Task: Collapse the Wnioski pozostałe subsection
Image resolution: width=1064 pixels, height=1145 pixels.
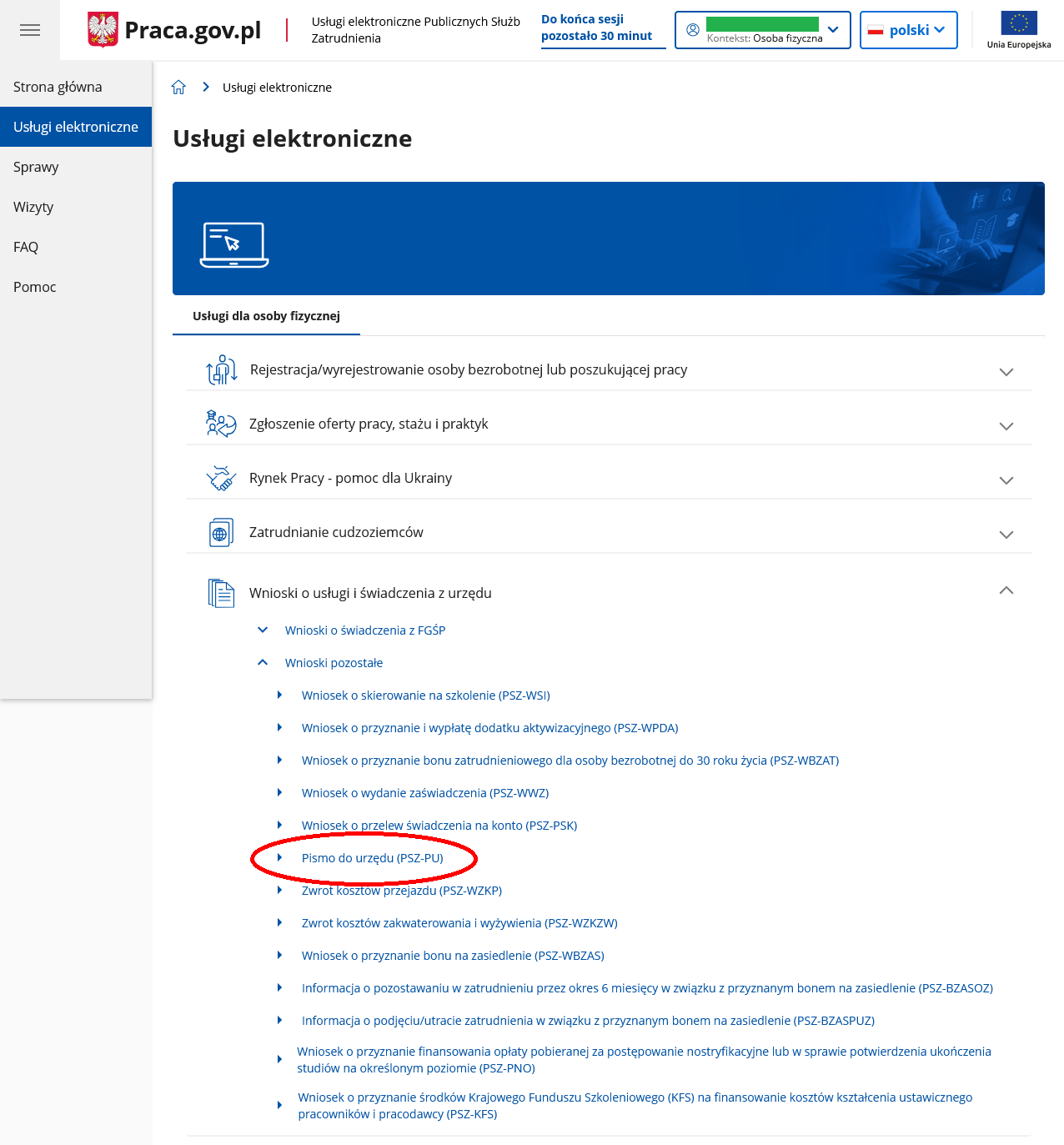Action: [x=334, y=663]
